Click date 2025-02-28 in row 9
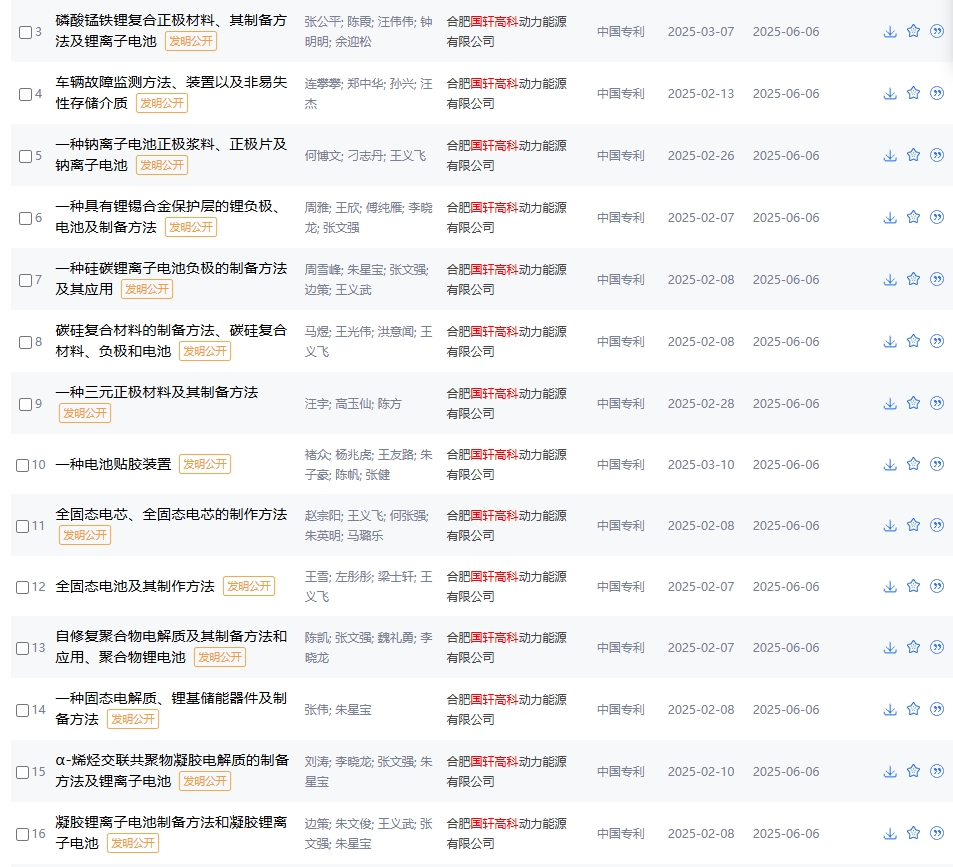Screen dimensions: 953x867 [701, 404]
